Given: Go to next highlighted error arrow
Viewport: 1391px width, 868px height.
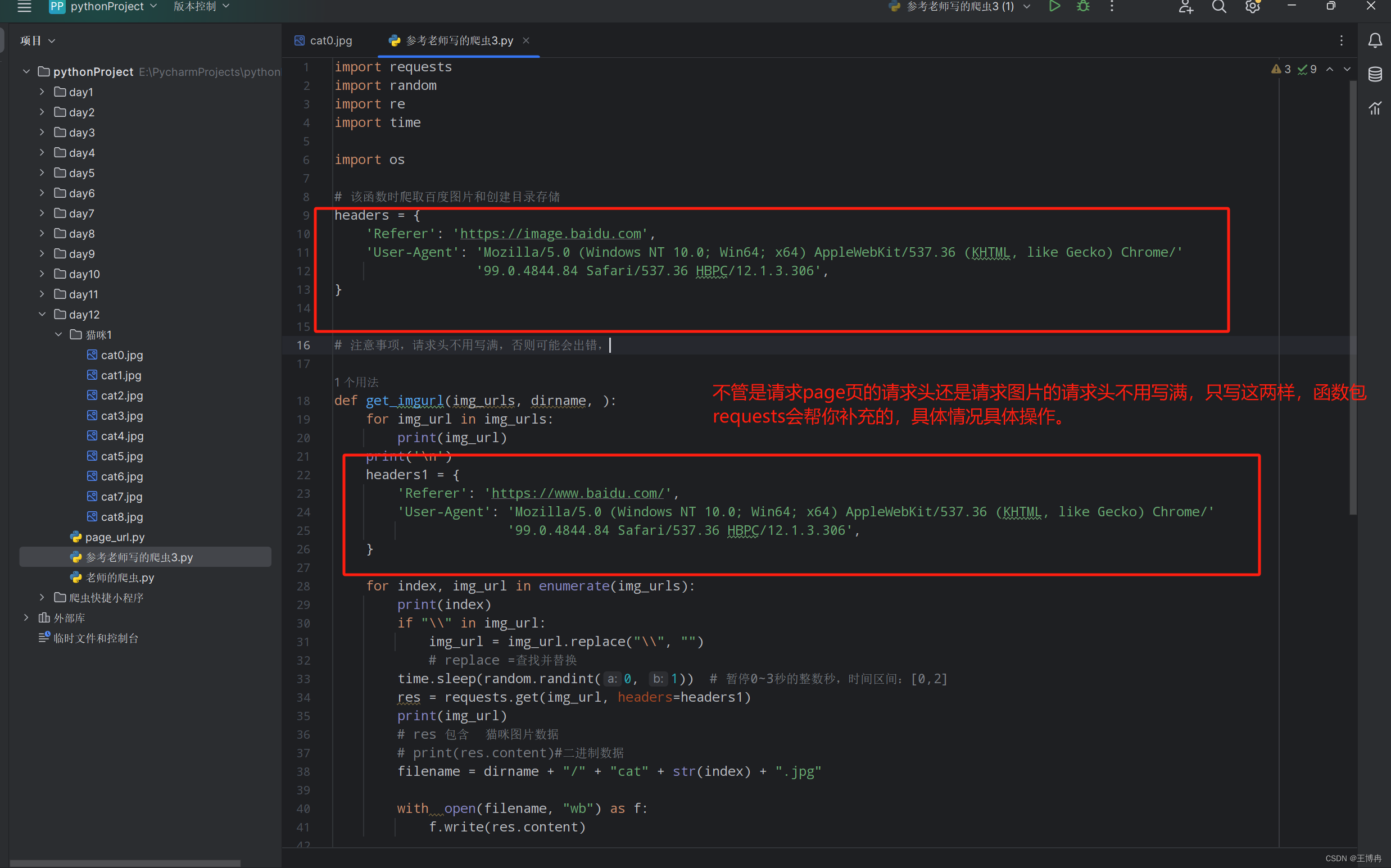Looking at the screenshot, I should click(1347, 69).
